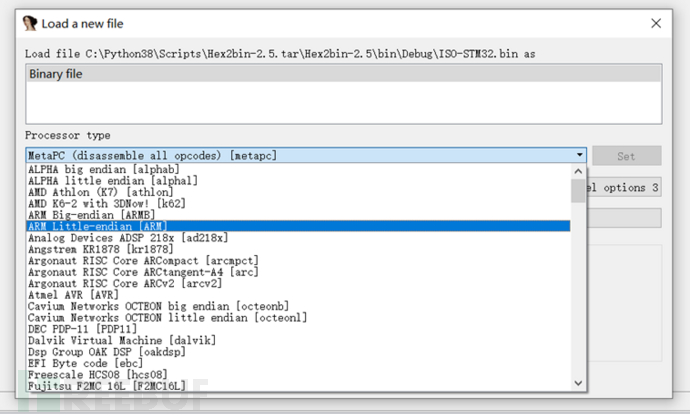The height and width of the screenshot is (419, 690).
Task: Click the processor list scroll up arrow
Action: point(578,171)
